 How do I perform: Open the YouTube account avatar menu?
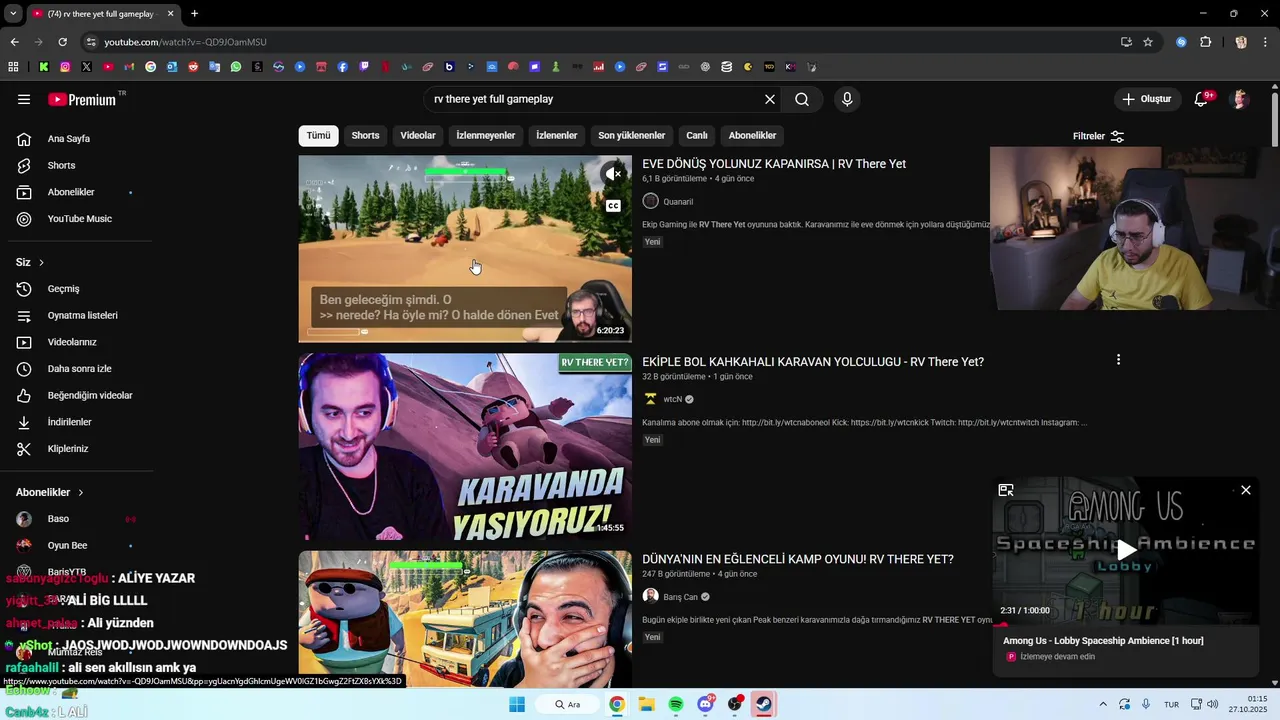1240,99
